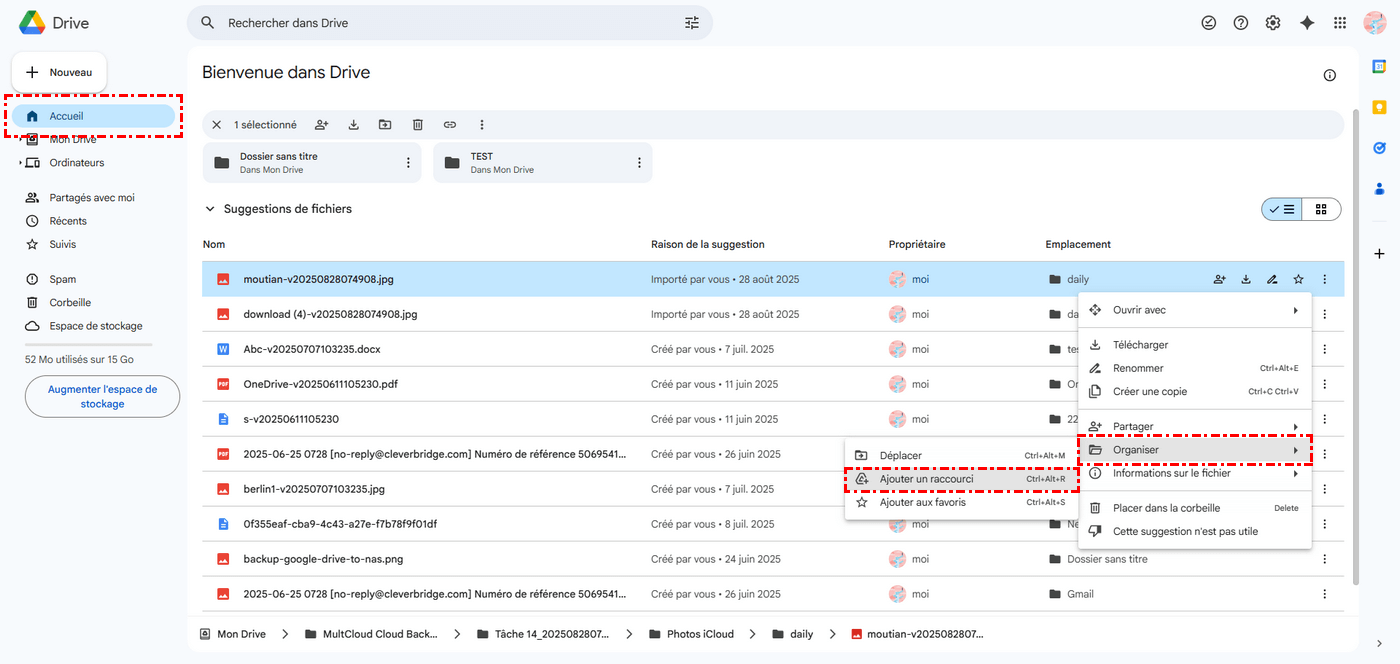Screen dimensions: 1400x664
Task: Open Google Keep from the side panel
Action: (1379, 107)
